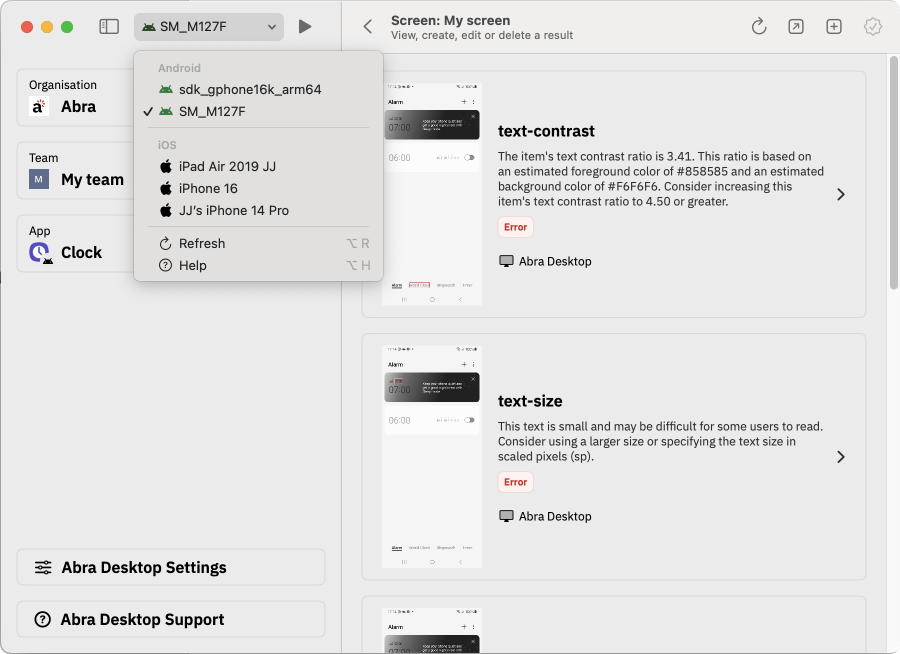Viewport: 900px width, 654px height.
Task: Expand the text-size result chevron
Action: tap(840, 457)
